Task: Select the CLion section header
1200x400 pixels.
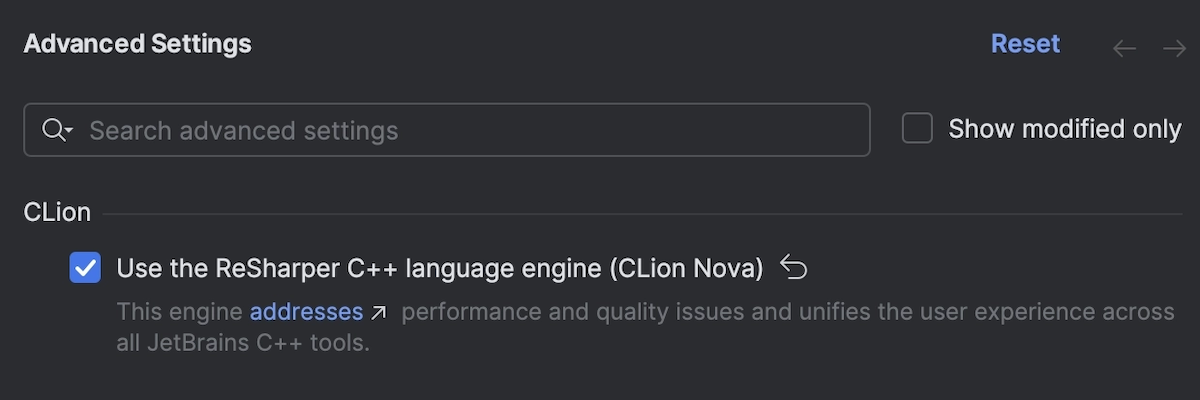Action: point(57,212)
